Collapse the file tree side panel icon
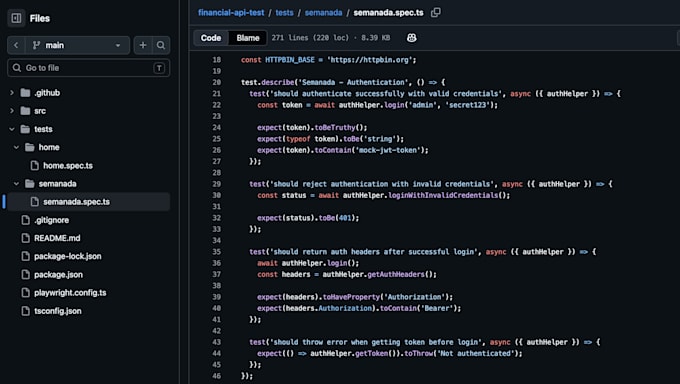The image size is (680, 384). (16, 18)
